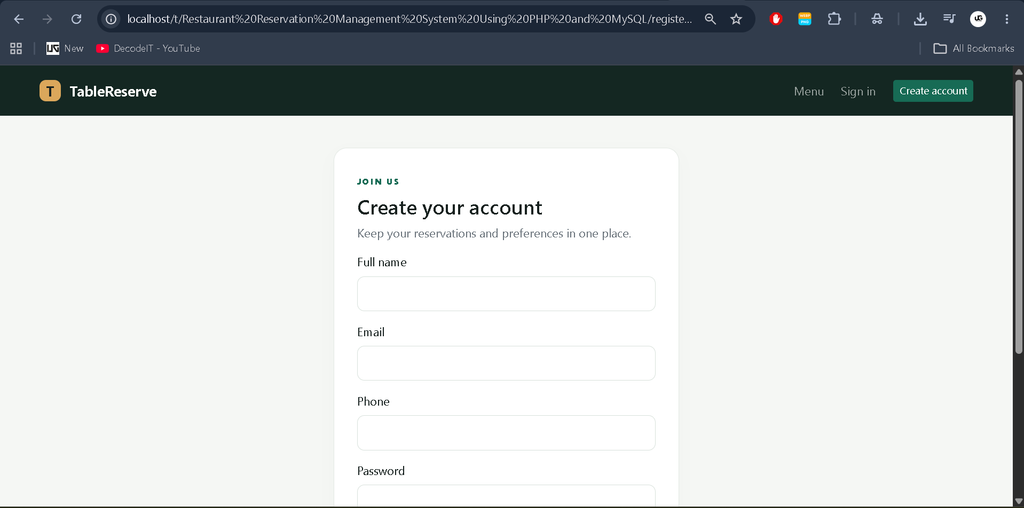This screenshot has height=508, width=1024.
Task: Open the All Bookmarks folder
Action: (974, 48)
